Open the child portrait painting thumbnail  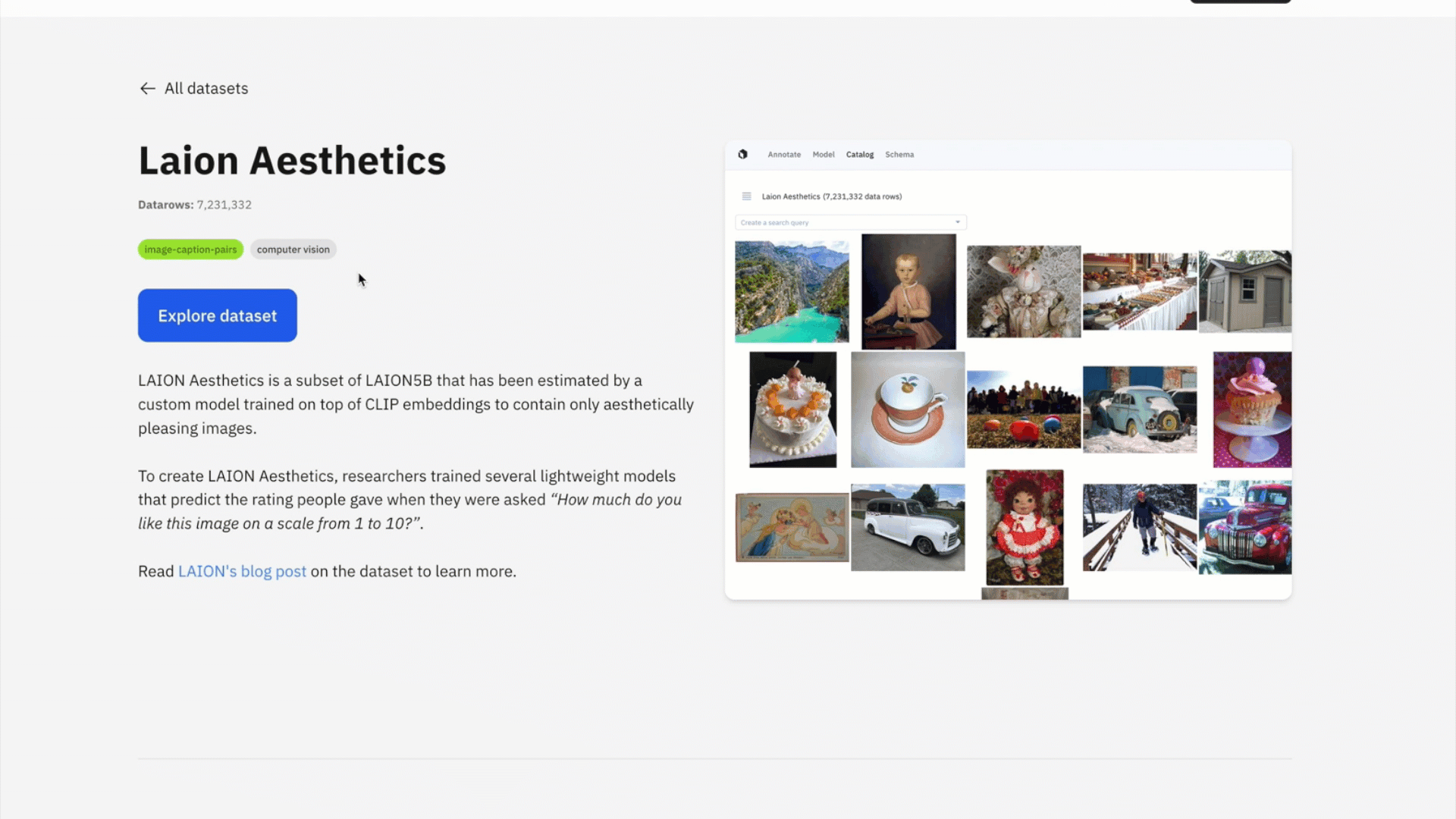point(908,292)
